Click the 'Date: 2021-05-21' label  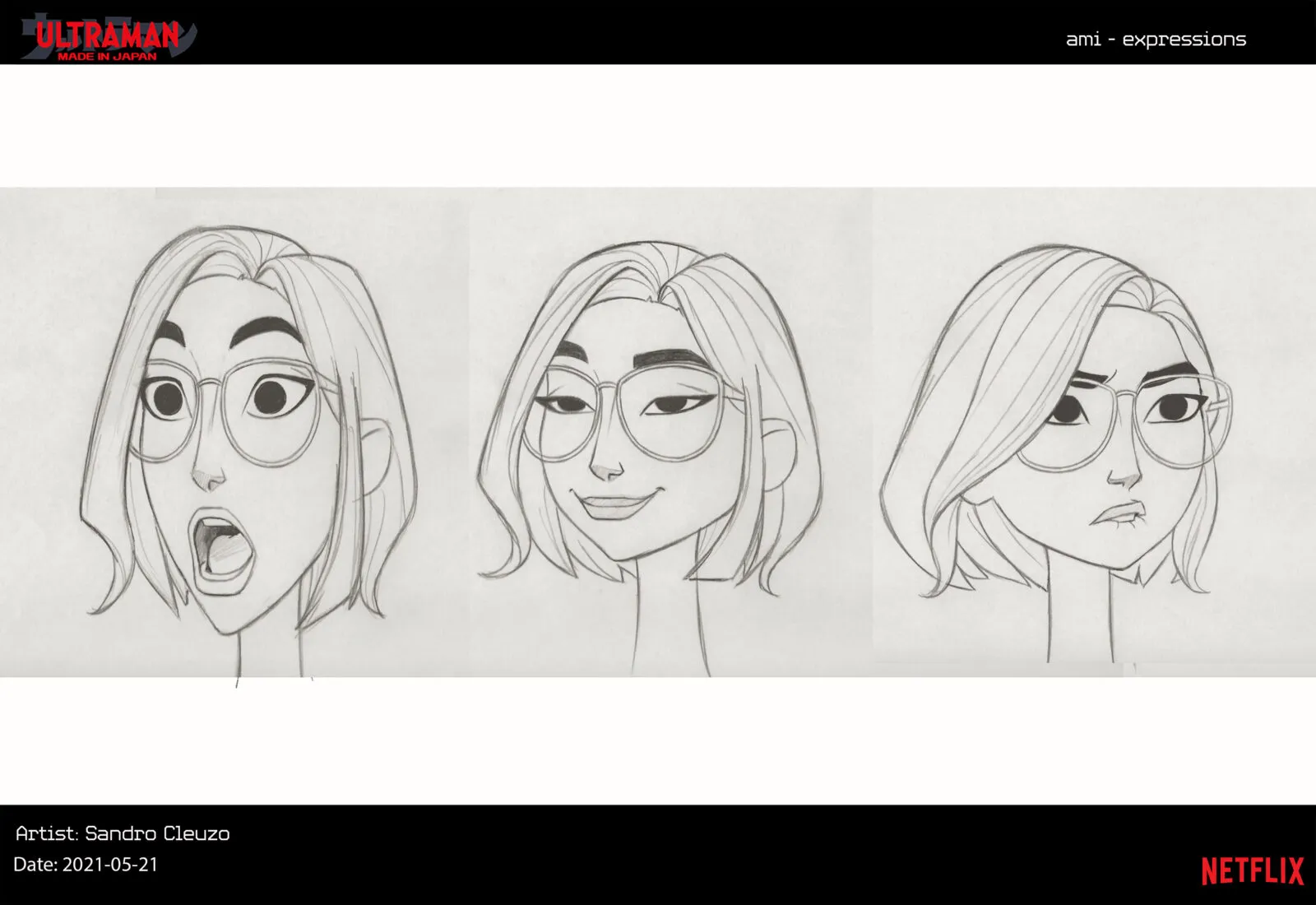click(86, 865)
